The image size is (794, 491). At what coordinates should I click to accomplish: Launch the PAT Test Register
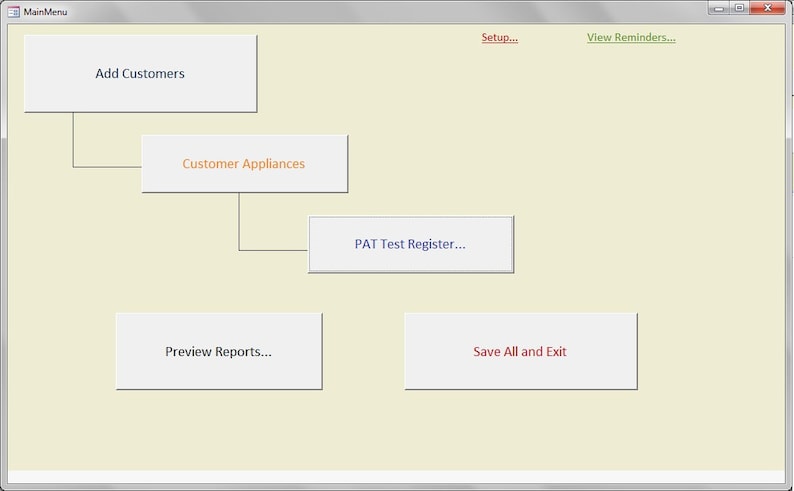coord(411,244)
